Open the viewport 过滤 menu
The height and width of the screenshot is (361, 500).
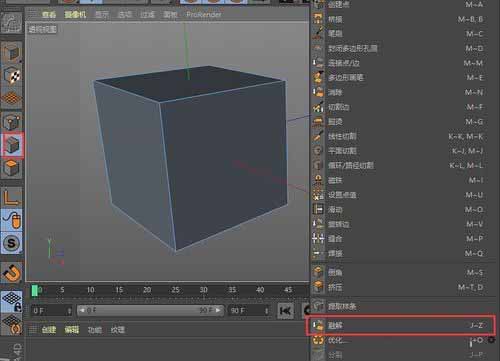[x=147, y=15]
